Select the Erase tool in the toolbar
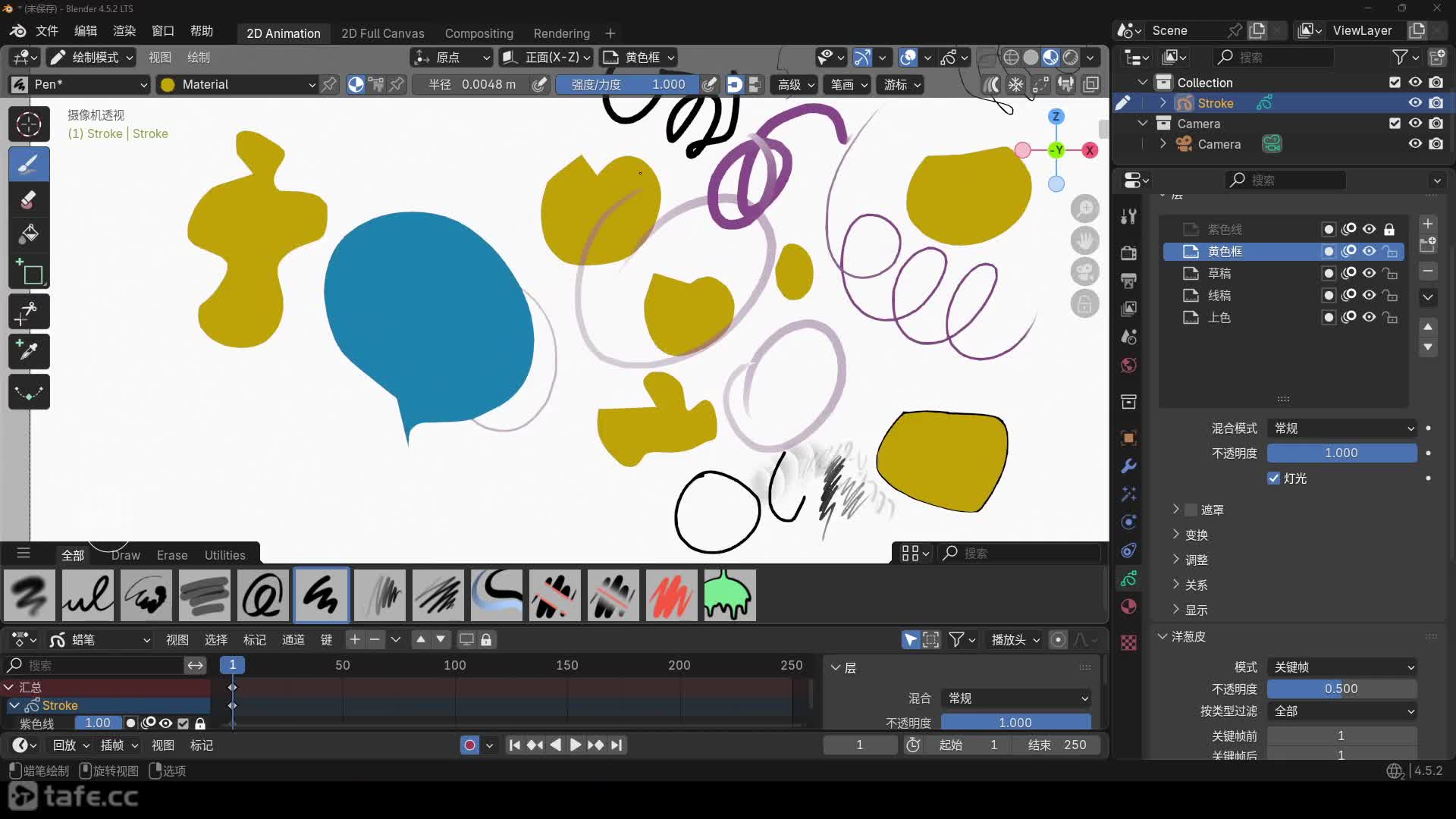This screenshot has height=819, width=1456. tap(29, 199)
